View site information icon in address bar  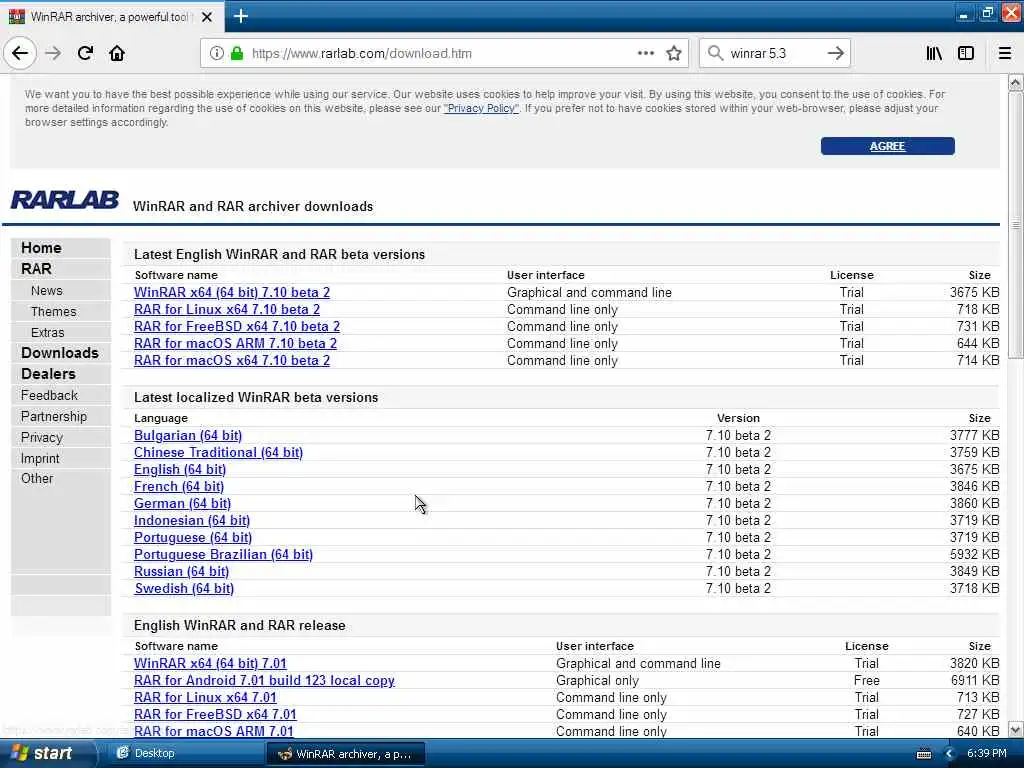click(x=216, y=53)
